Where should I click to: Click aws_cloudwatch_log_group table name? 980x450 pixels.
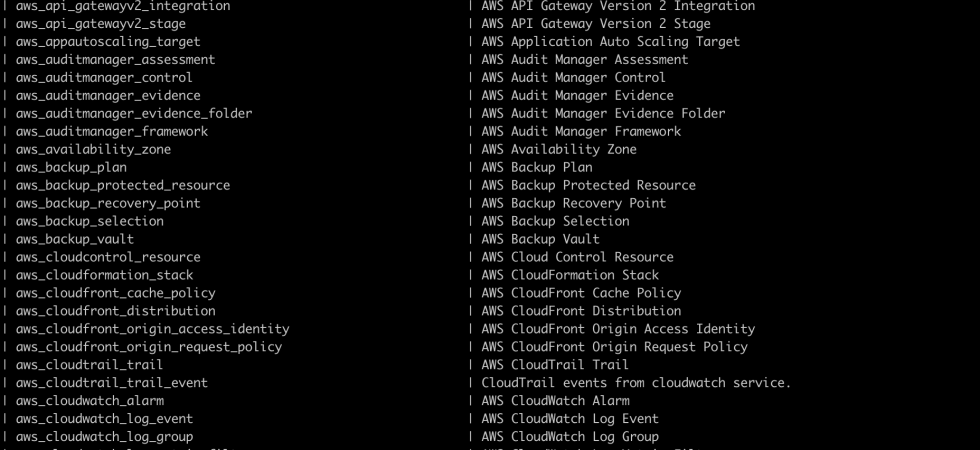[104, 437]
